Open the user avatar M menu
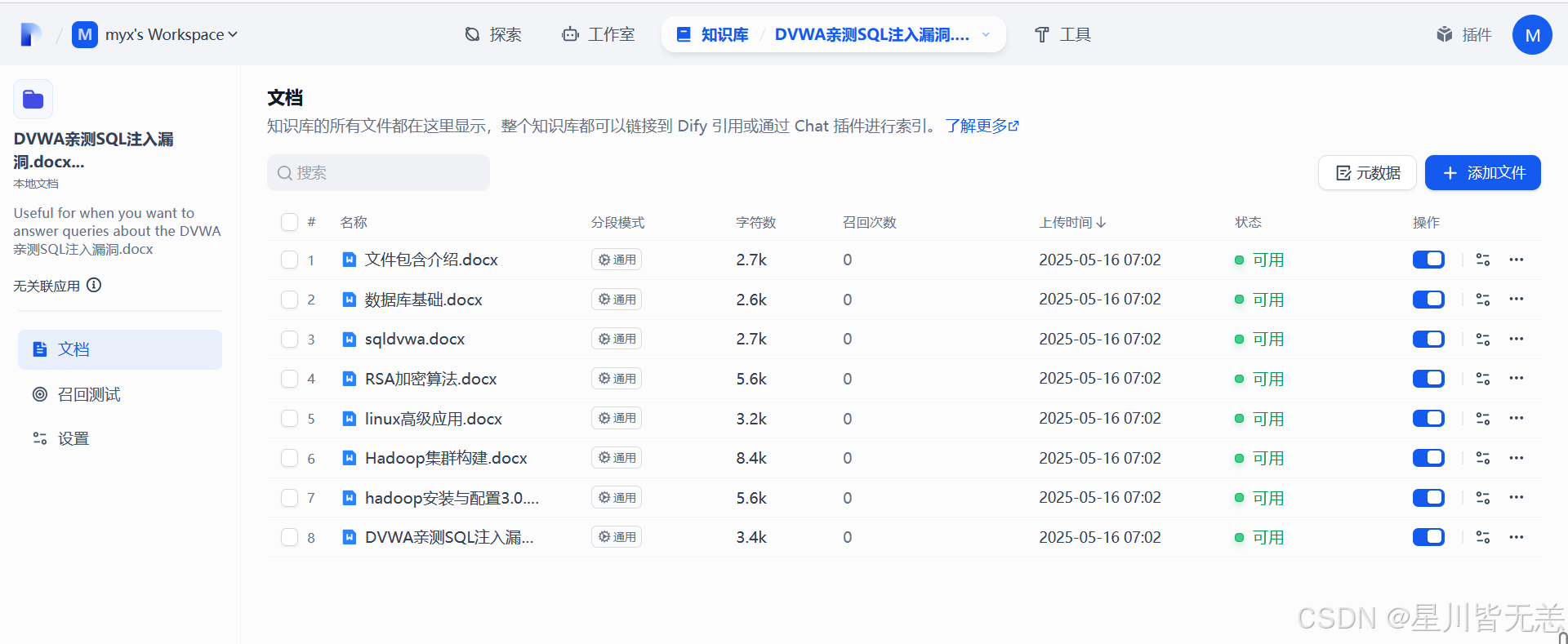Viewport: 1568px width, 644px height. pyautogui.click(x=1532, y=35)
